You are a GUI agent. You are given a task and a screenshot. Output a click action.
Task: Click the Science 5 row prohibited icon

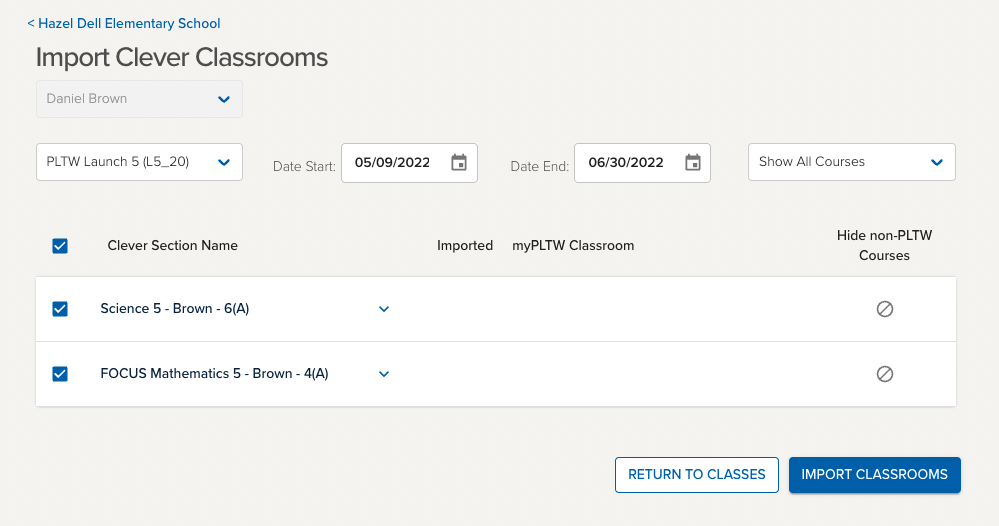(884, 309)
